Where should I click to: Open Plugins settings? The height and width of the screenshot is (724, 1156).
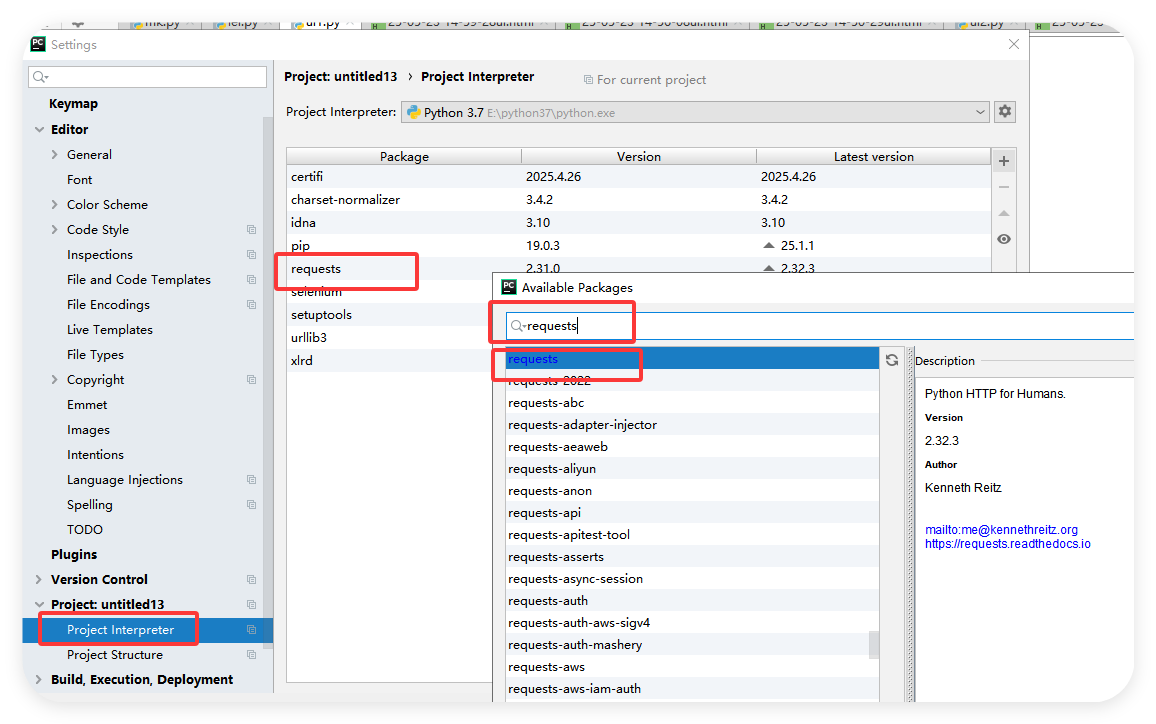pyautogui.click(x=74, y=554)
